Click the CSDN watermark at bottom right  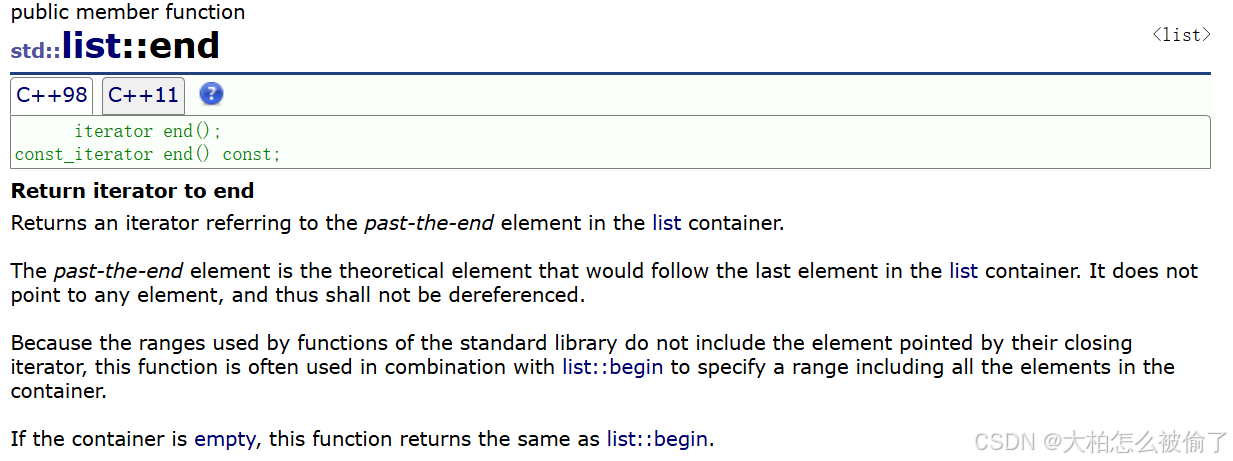click(1100, 441)
